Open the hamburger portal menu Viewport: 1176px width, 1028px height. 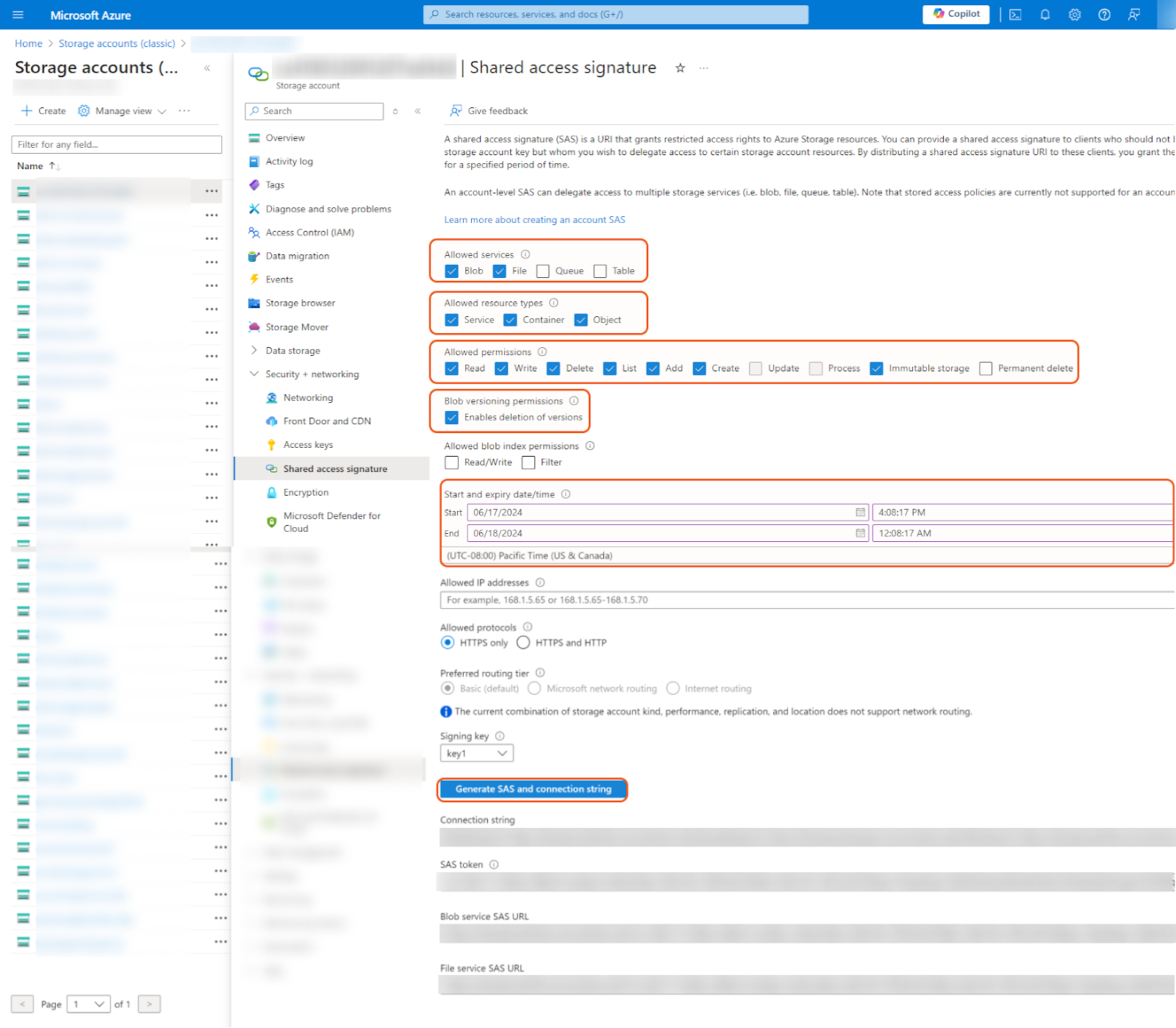[18, 15]
